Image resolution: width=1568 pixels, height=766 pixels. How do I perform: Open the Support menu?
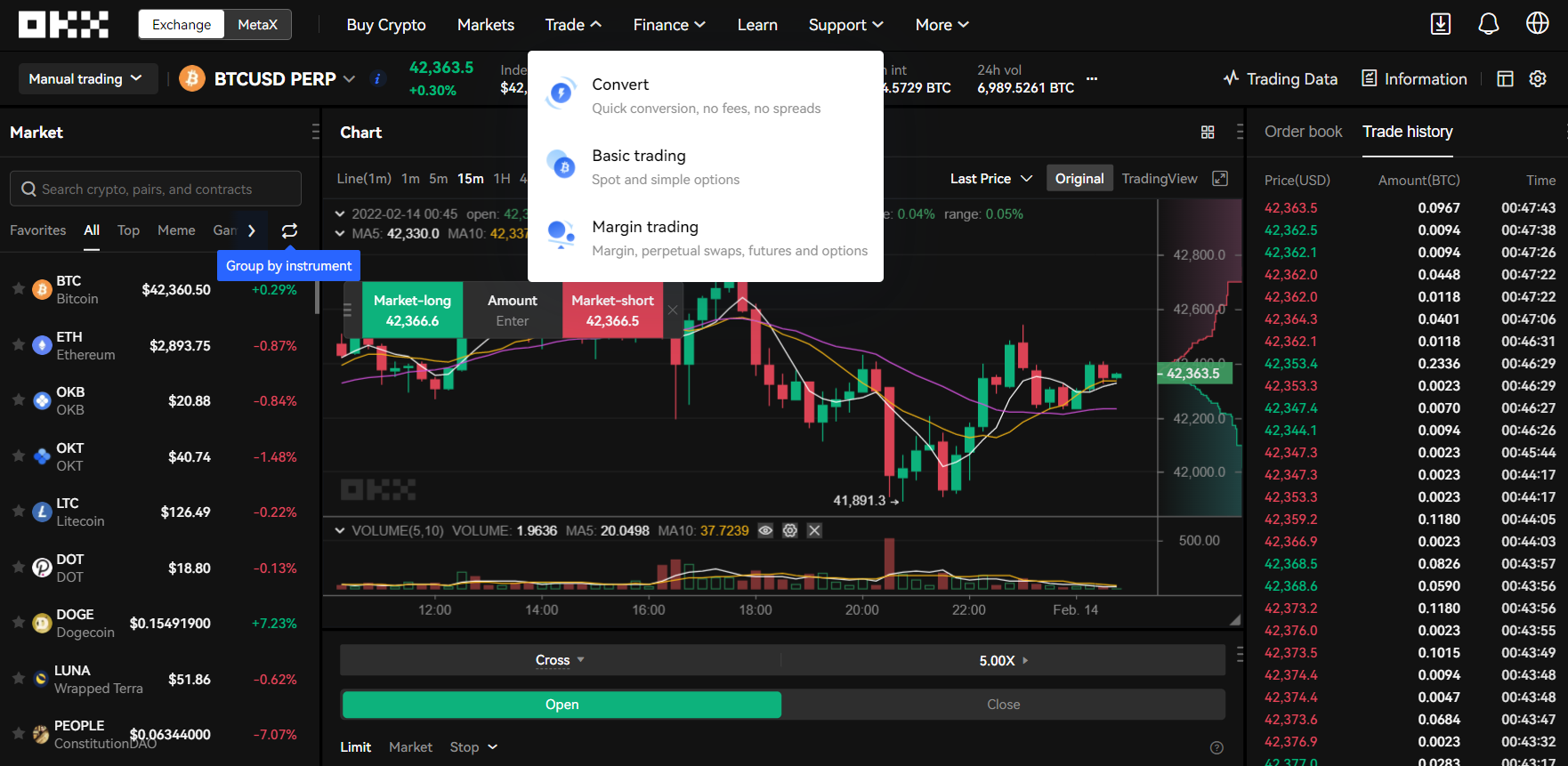click(845, 25)
